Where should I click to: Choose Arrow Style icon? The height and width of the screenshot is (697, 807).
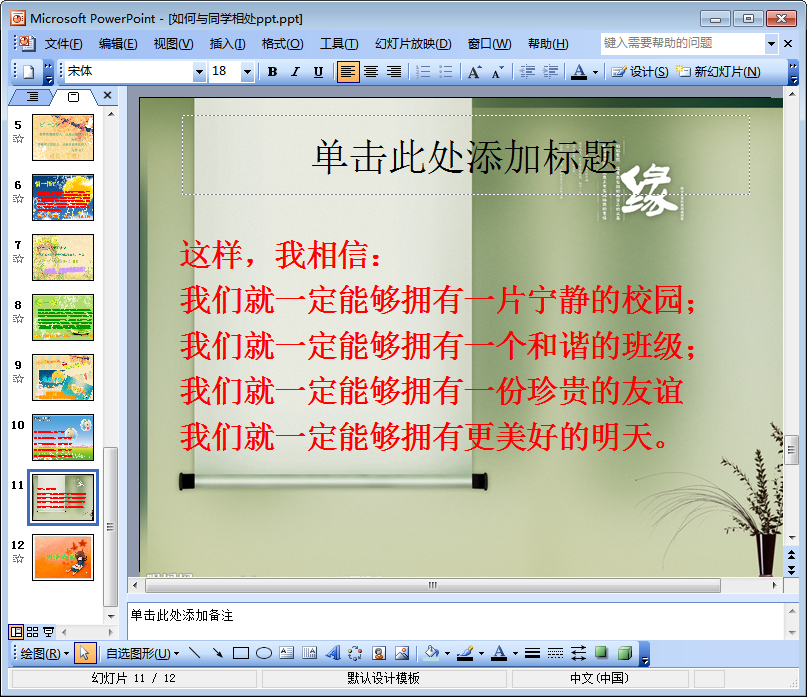click(x=578, y=654)
